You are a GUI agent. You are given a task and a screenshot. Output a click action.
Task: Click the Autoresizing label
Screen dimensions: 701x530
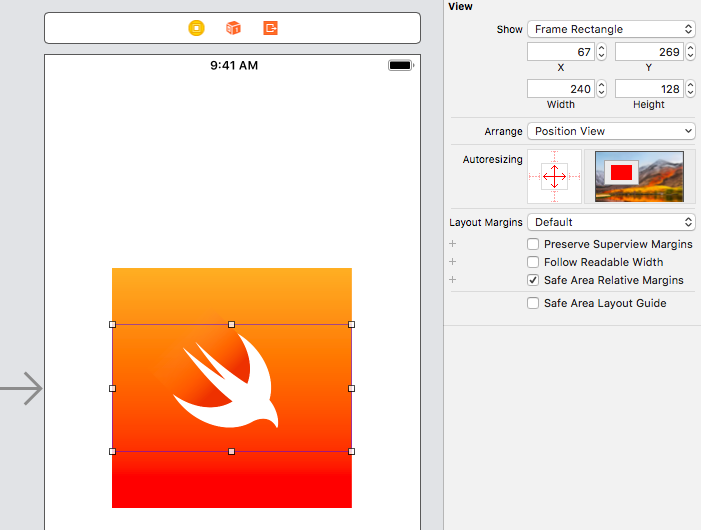(492, 159)
